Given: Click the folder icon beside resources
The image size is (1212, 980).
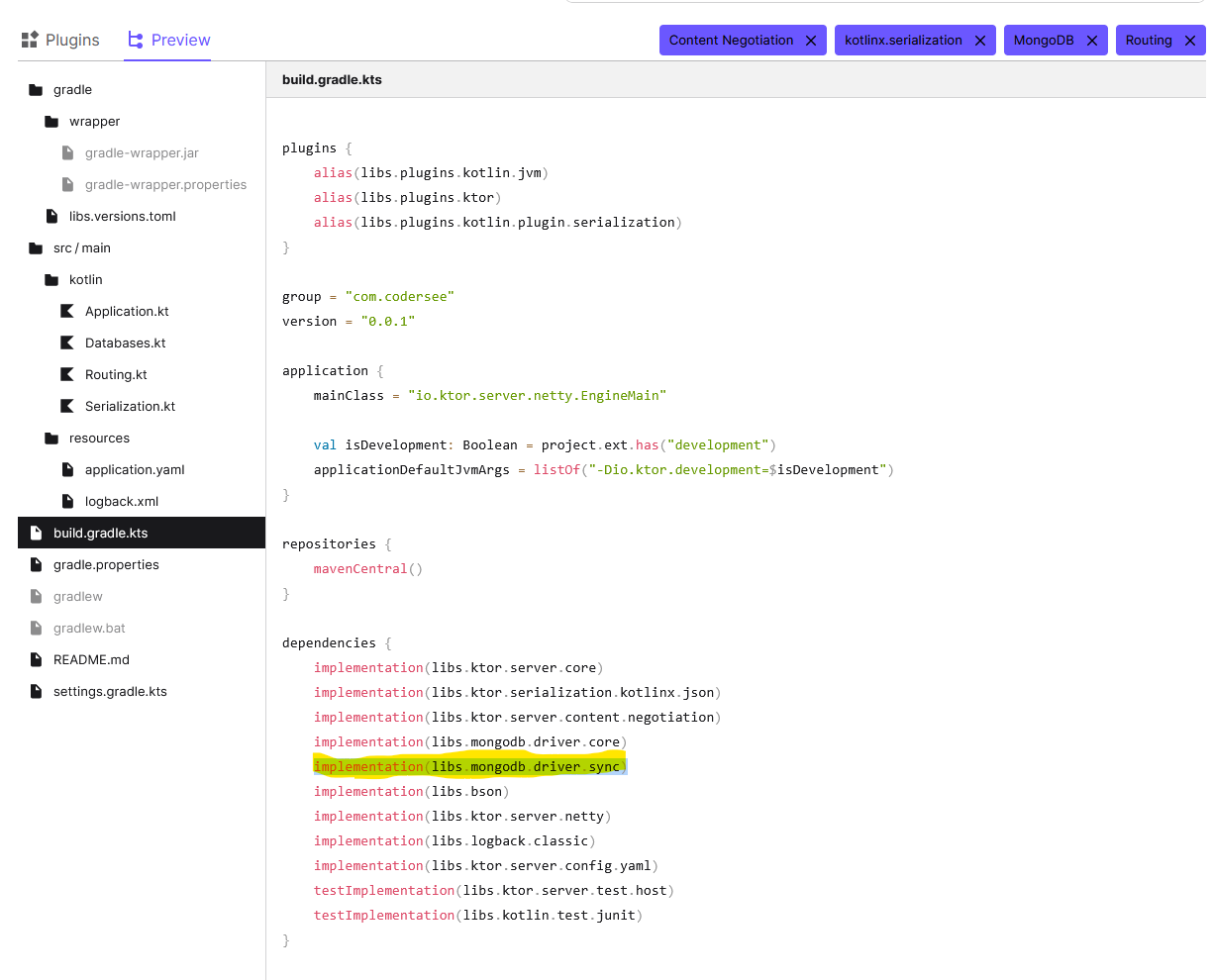Looking at the screenshot, I should pyautogui.click(x=50, y=438).
